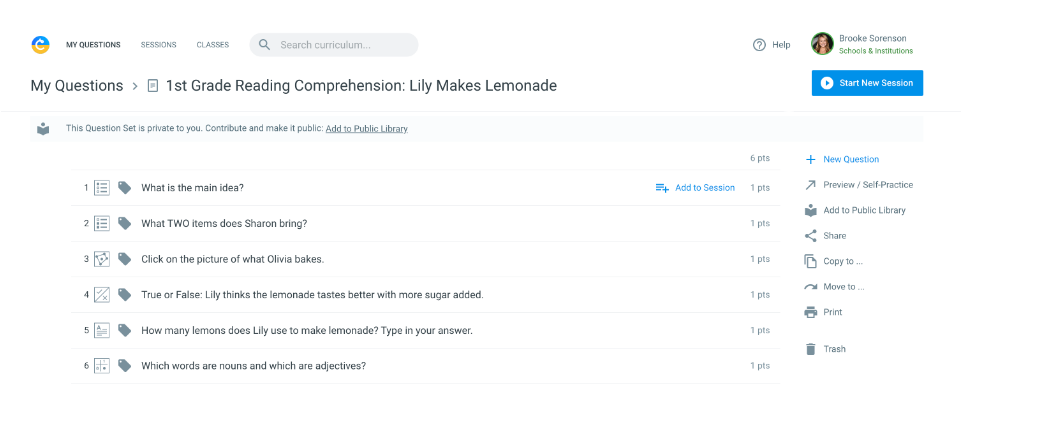1054x433 pixels.
Task: Click the hotspot type icon on question 3
Action: [102, 259]
